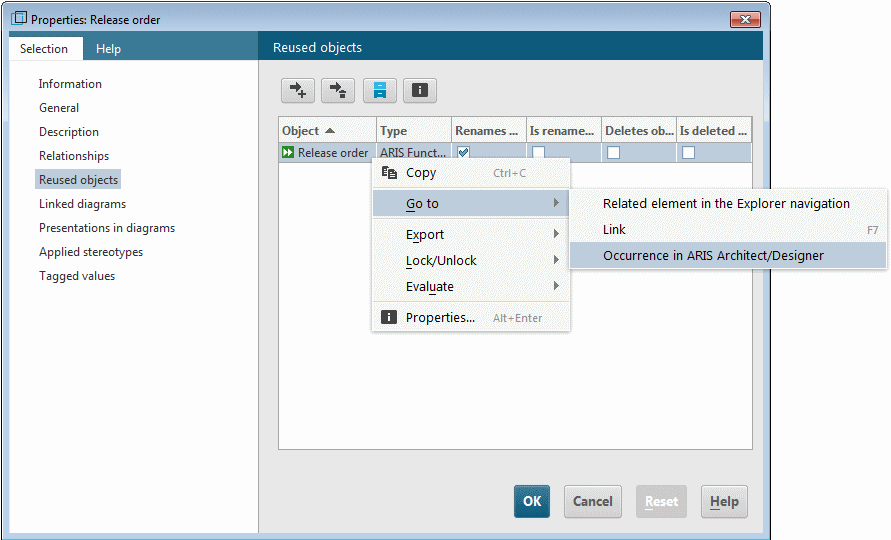Viewport: 891px width, 540px height.
Task: Click the Is deleted column header
Action: pyautogui.click(x=714, y=131)
